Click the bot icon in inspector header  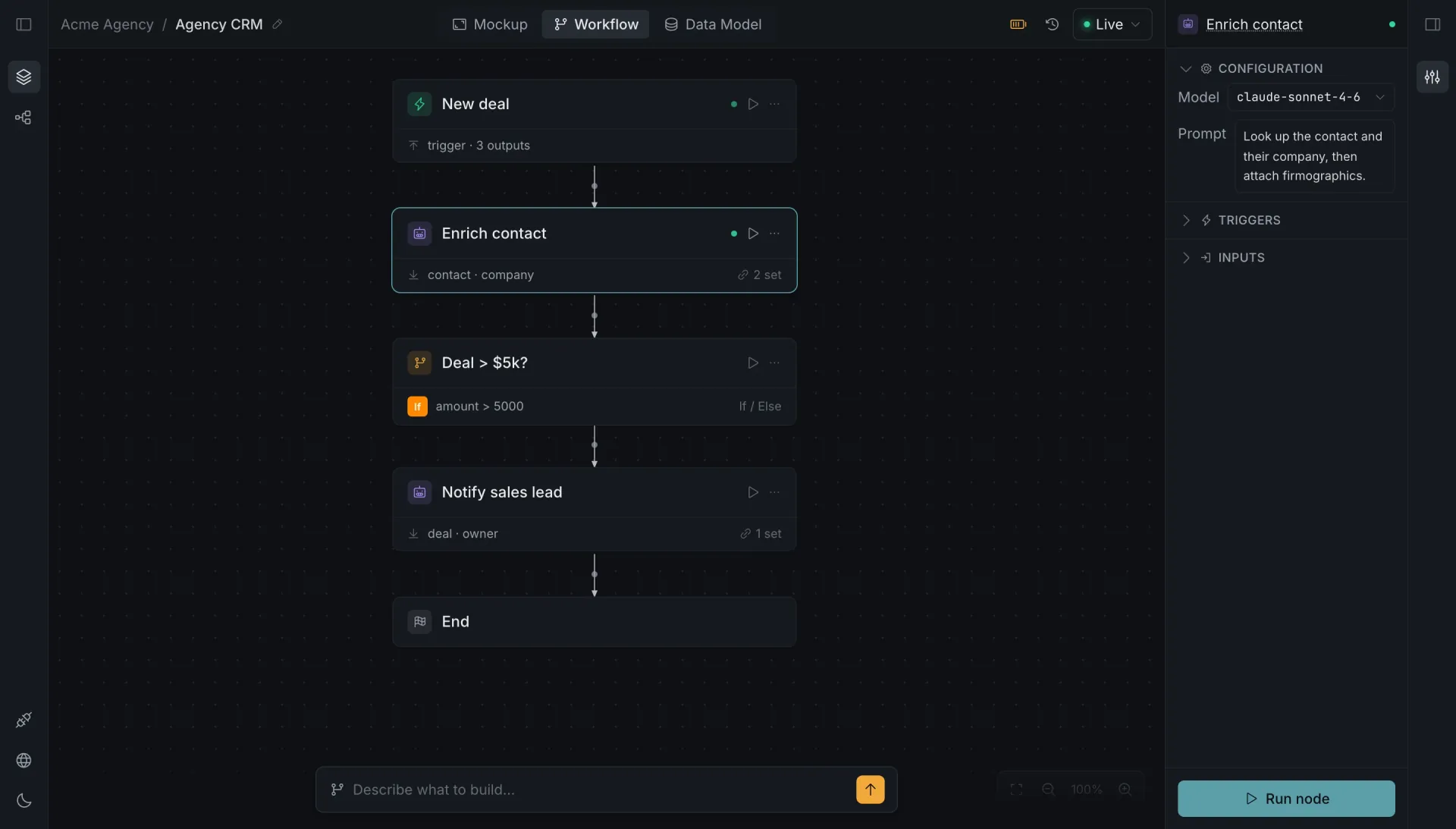tap(1188, 24)
